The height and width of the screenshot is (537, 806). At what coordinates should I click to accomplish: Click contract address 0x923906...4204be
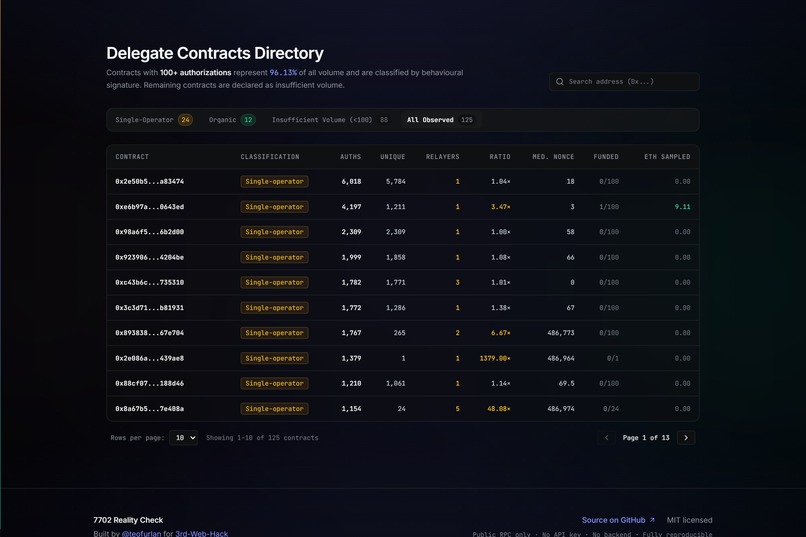[150, 257]
